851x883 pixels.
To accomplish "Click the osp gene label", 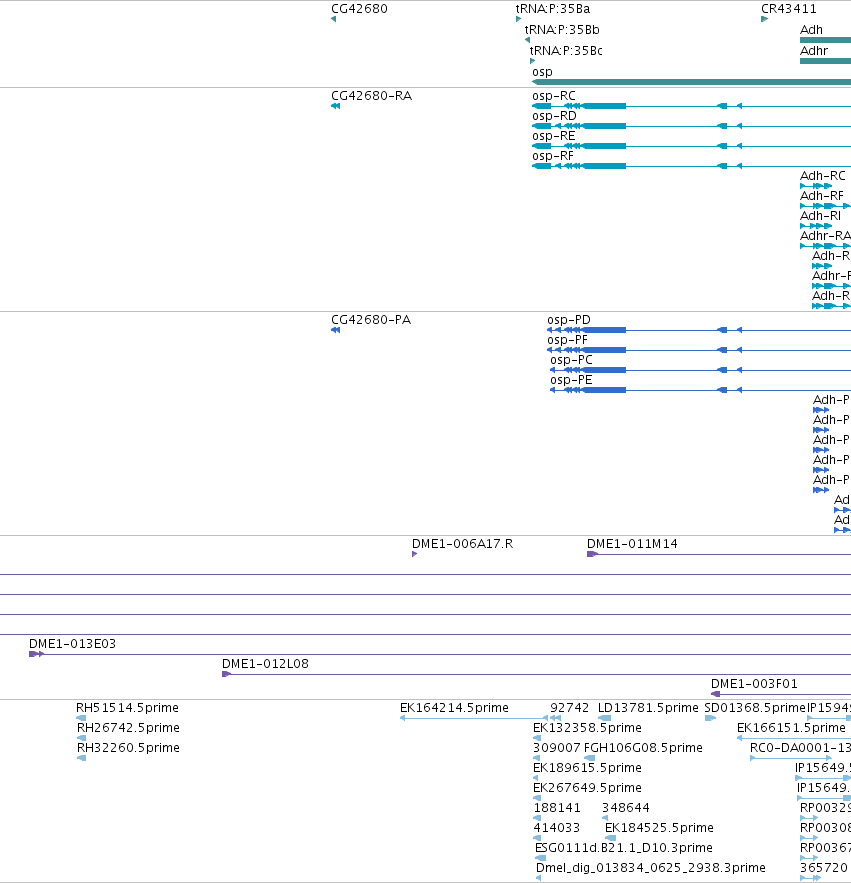I will [542, 72].
